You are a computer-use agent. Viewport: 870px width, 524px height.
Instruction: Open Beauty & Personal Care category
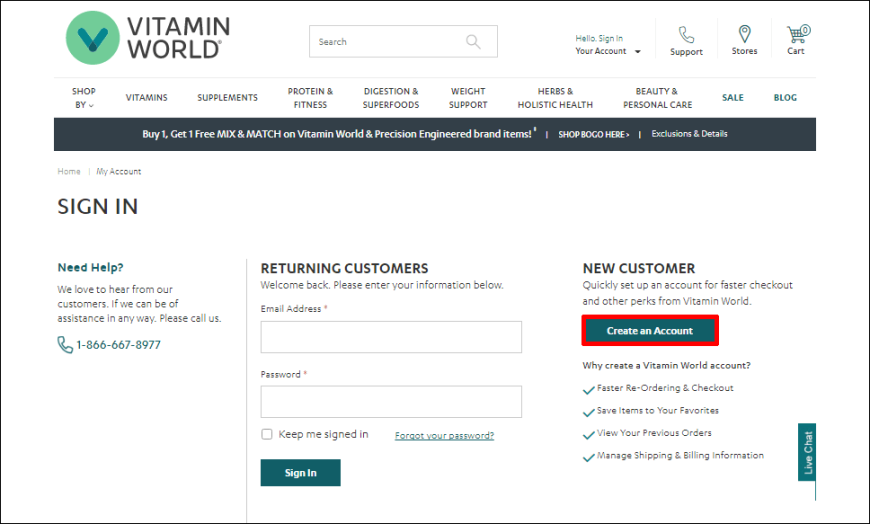[657, 98]
